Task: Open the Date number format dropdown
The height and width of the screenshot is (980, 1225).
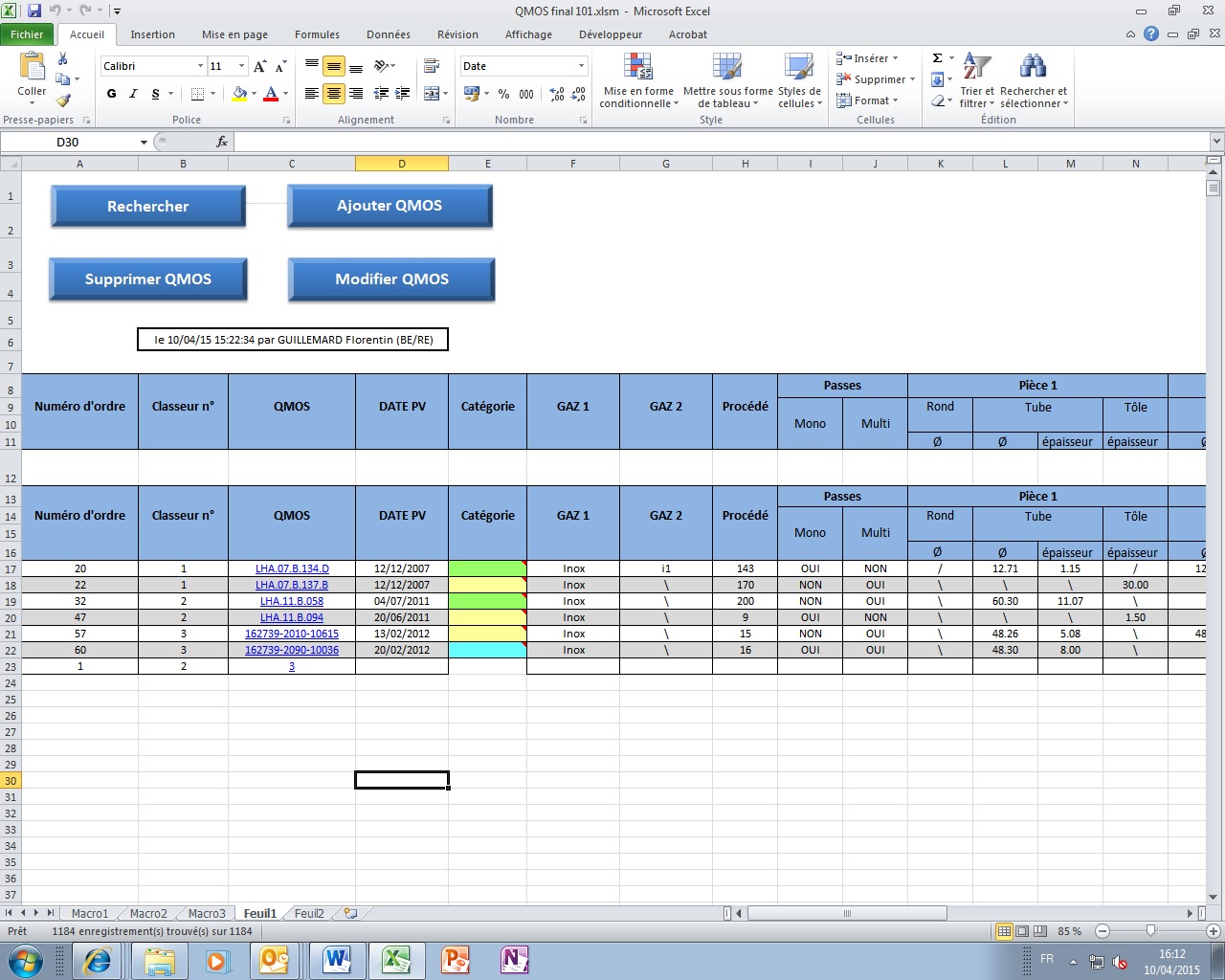Action: click(581, 66)
